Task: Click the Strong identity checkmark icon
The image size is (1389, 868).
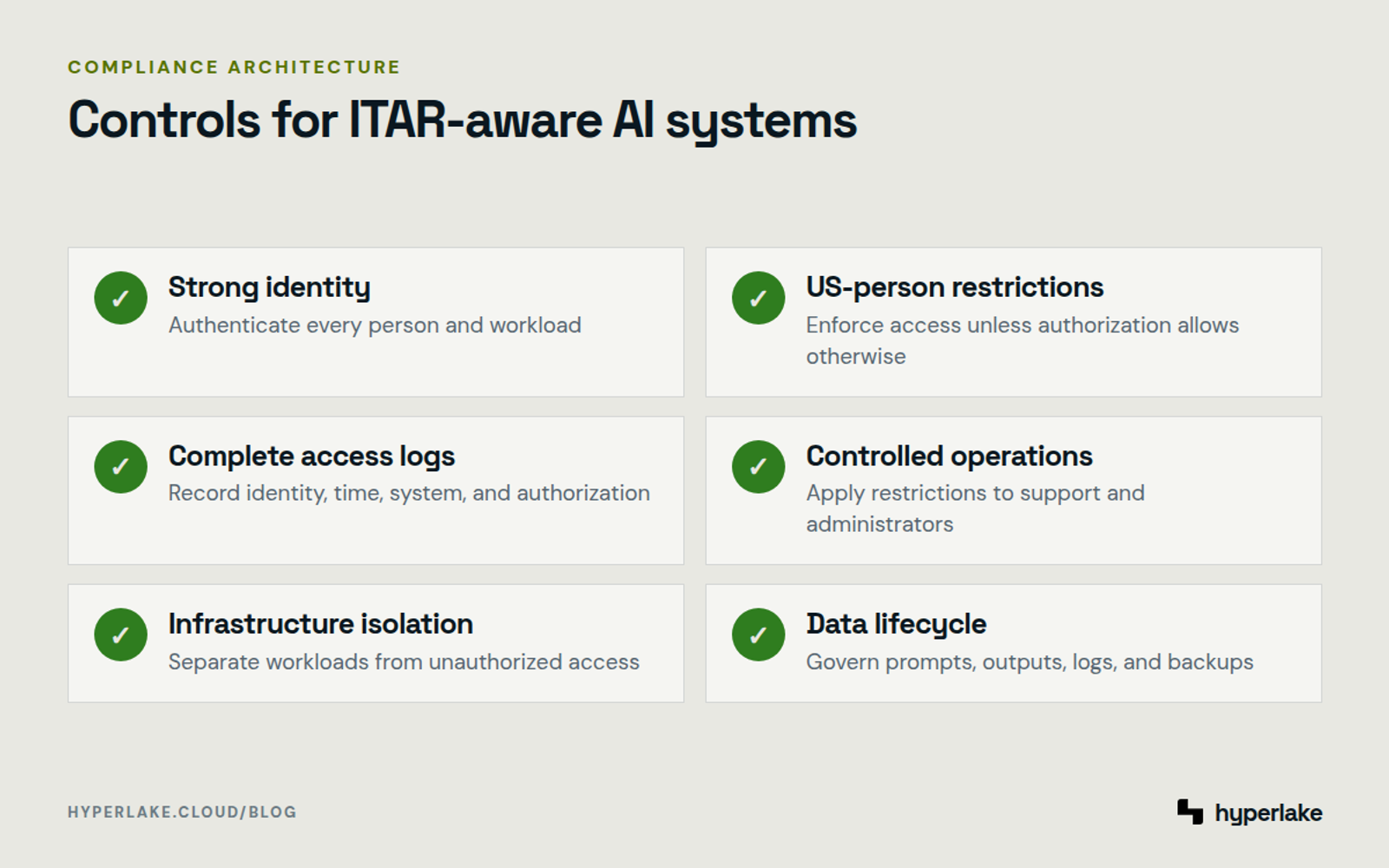Action: [121, 298]
